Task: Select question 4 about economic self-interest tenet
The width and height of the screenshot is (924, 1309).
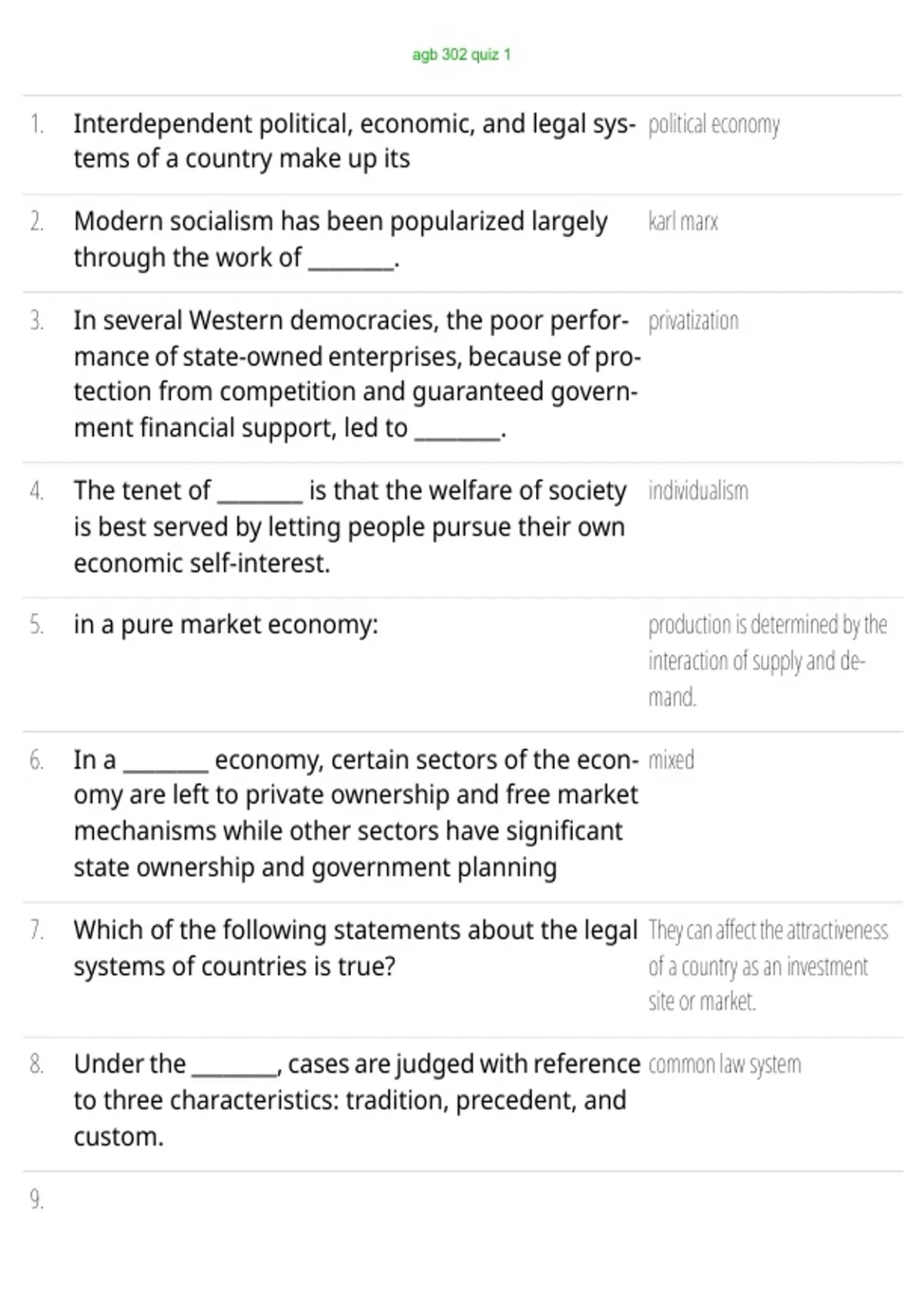Action: (x=350, y=527)
